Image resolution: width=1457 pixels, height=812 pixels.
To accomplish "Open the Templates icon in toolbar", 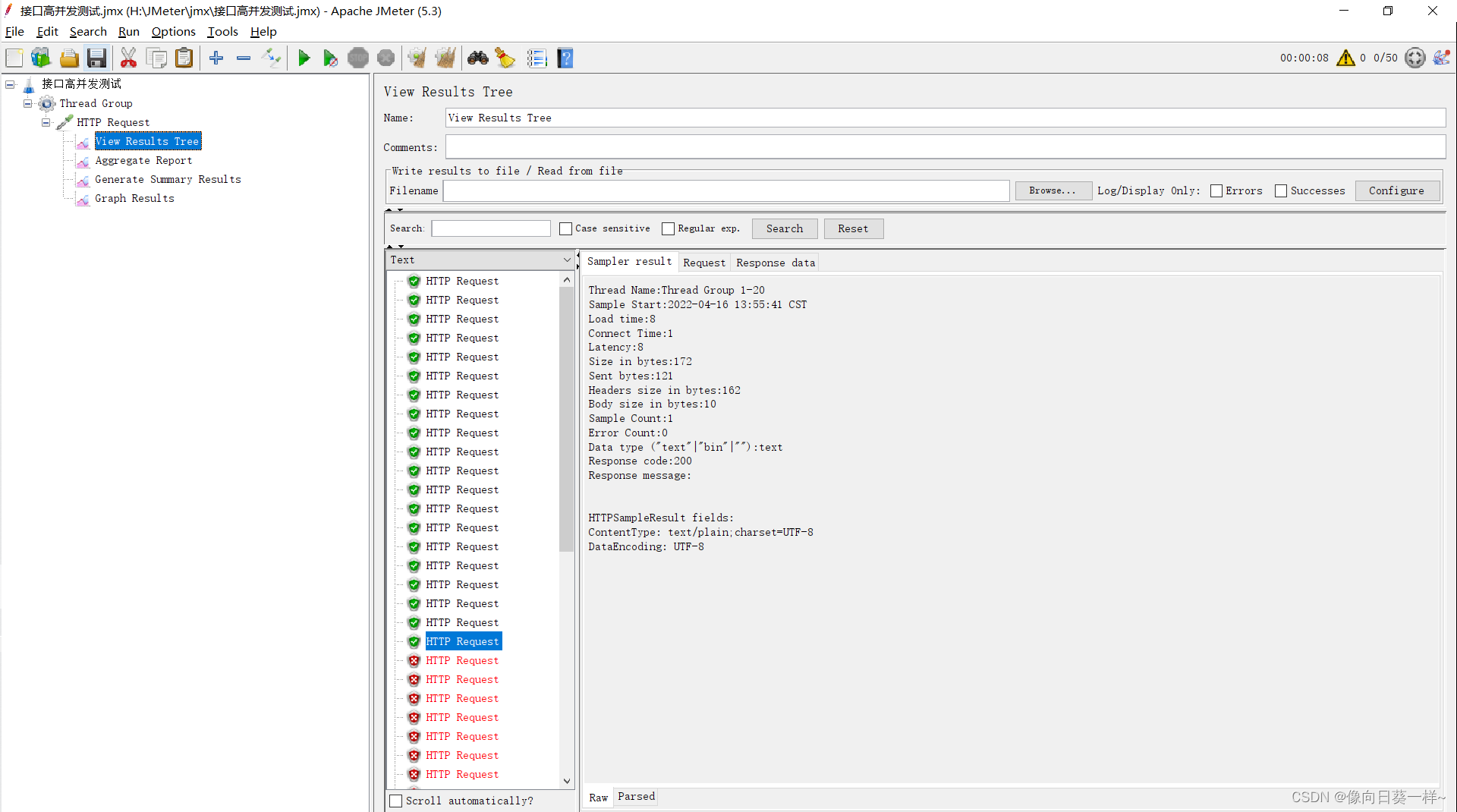I will point(41,58).
